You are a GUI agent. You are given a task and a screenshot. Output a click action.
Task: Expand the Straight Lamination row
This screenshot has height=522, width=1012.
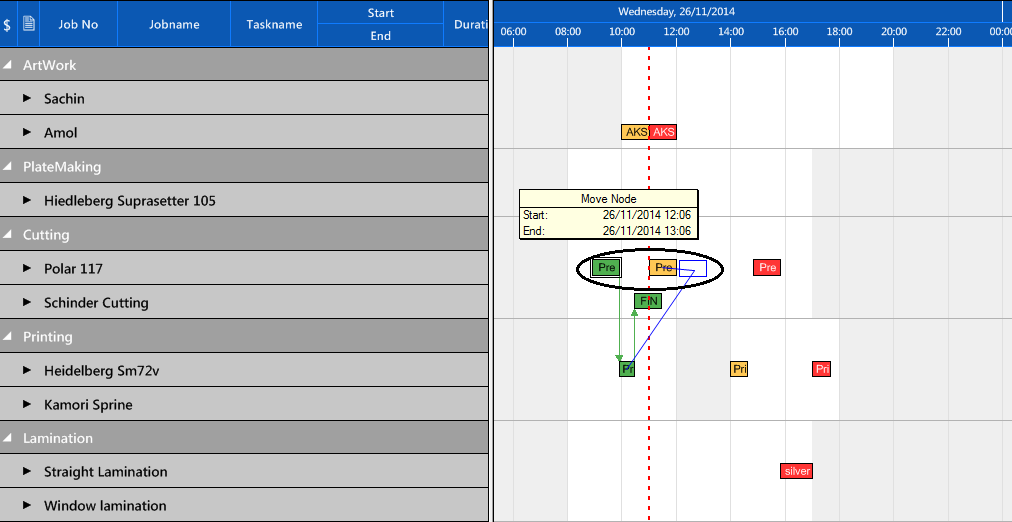(x=26, y=471)
